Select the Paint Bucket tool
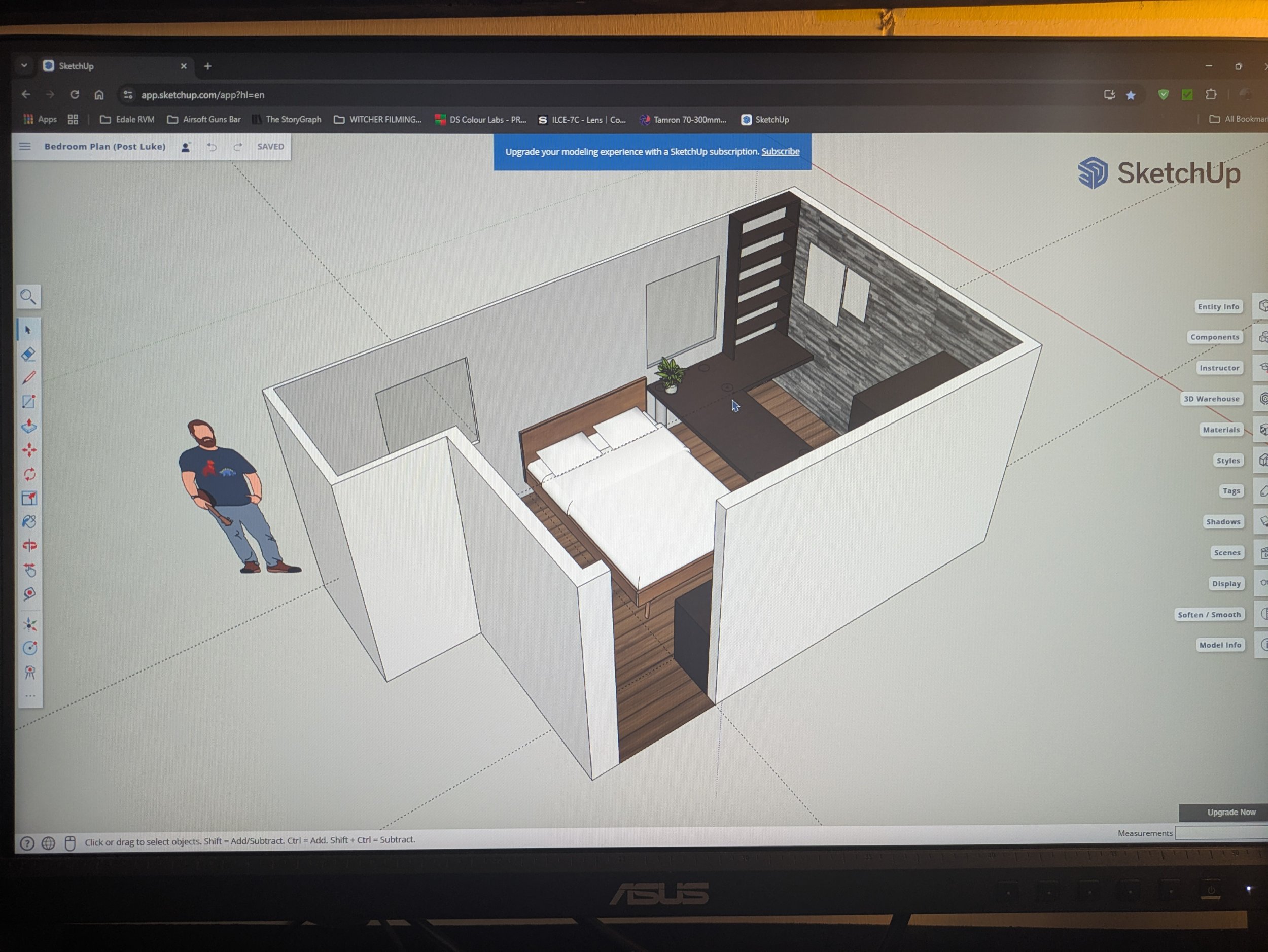The width and height of the screenshot is (1268, 952). (29, 521)
